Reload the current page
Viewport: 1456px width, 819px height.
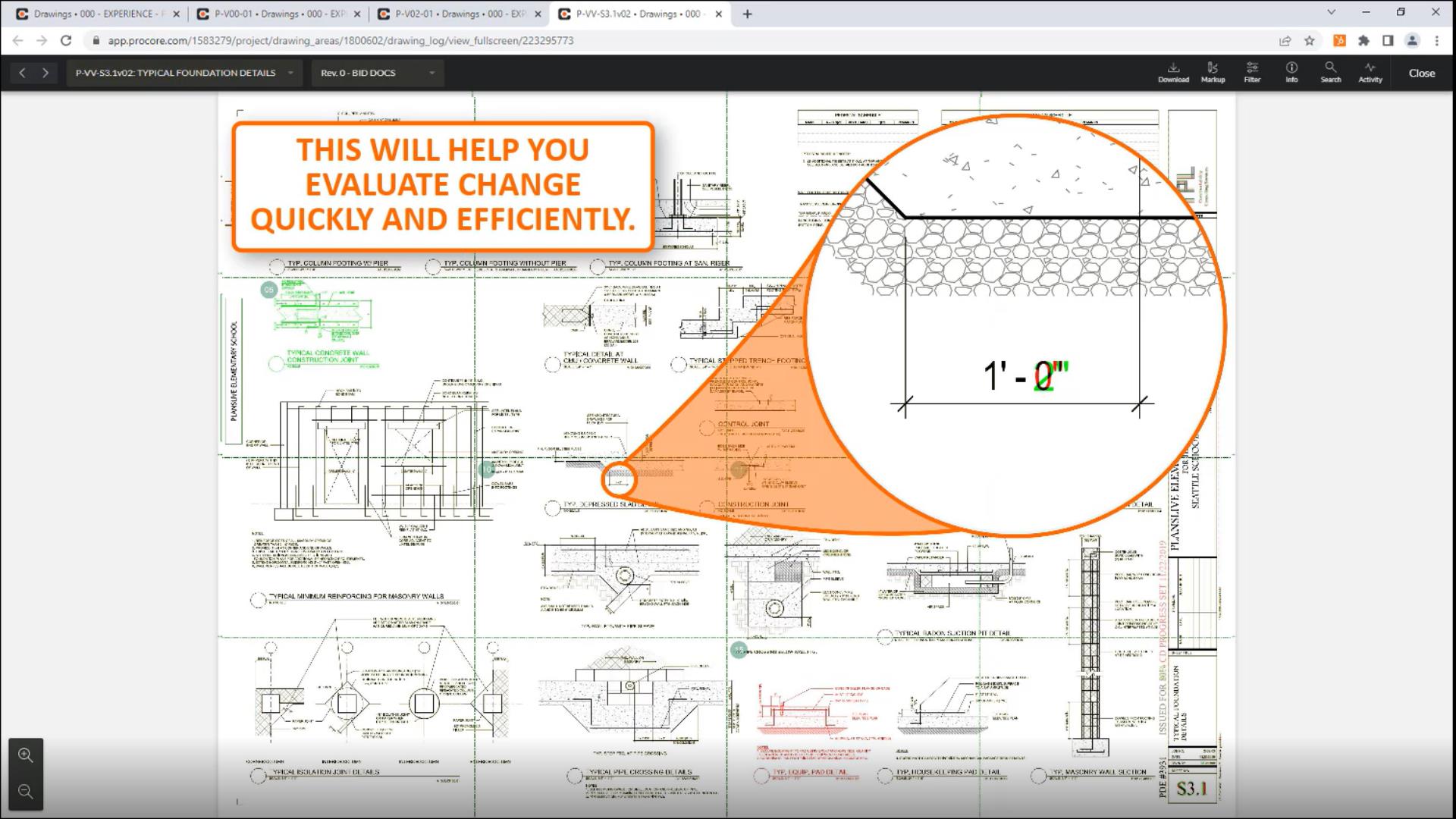67,41
